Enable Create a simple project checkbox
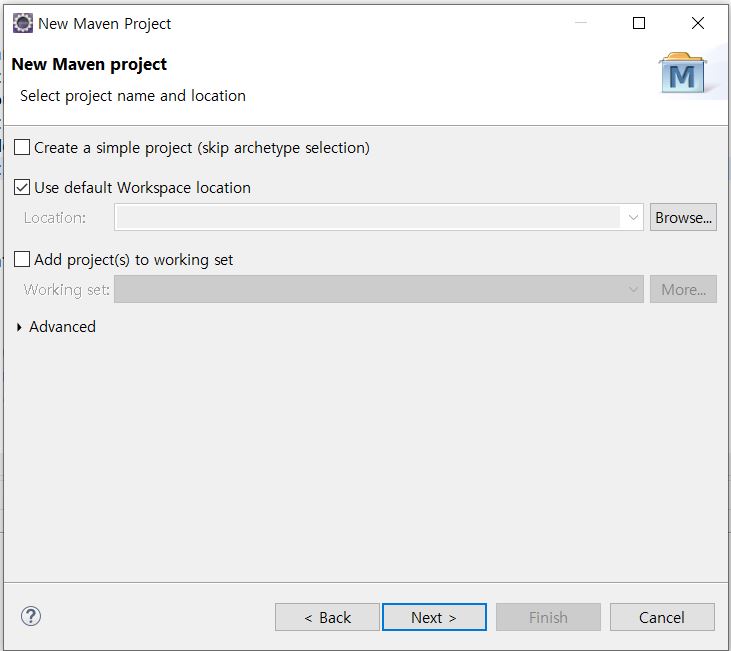The image size is (731, 651). tap(22, 148)
